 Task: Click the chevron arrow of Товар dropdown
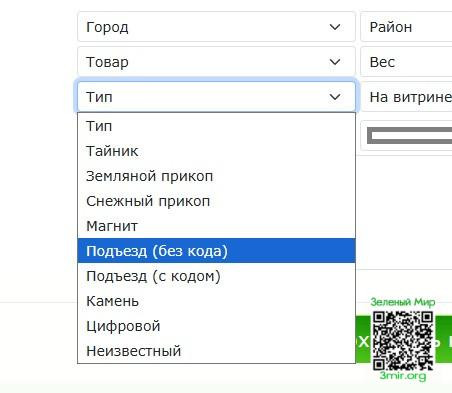[x=335, y=62]
